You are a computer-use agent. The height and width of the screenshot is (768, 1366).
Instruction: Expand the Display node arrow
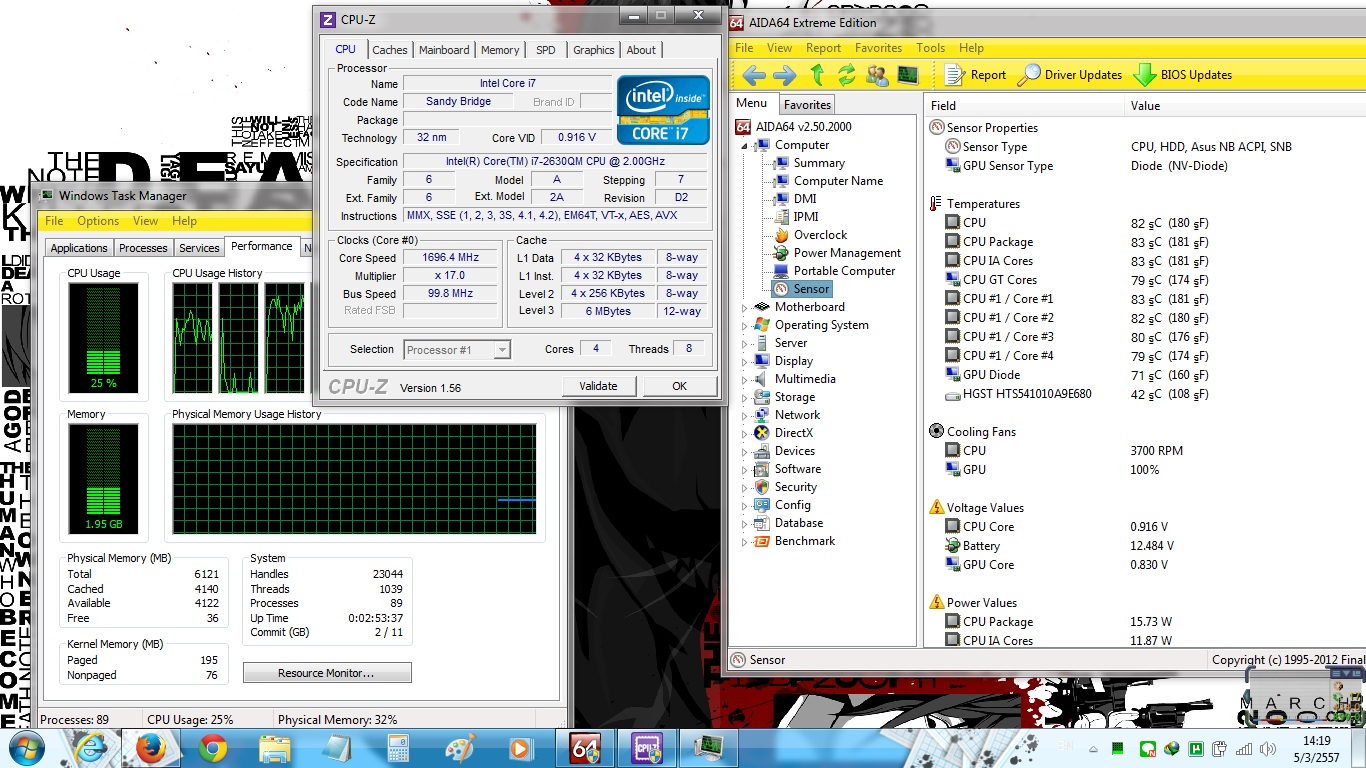[x=744, y=362]
